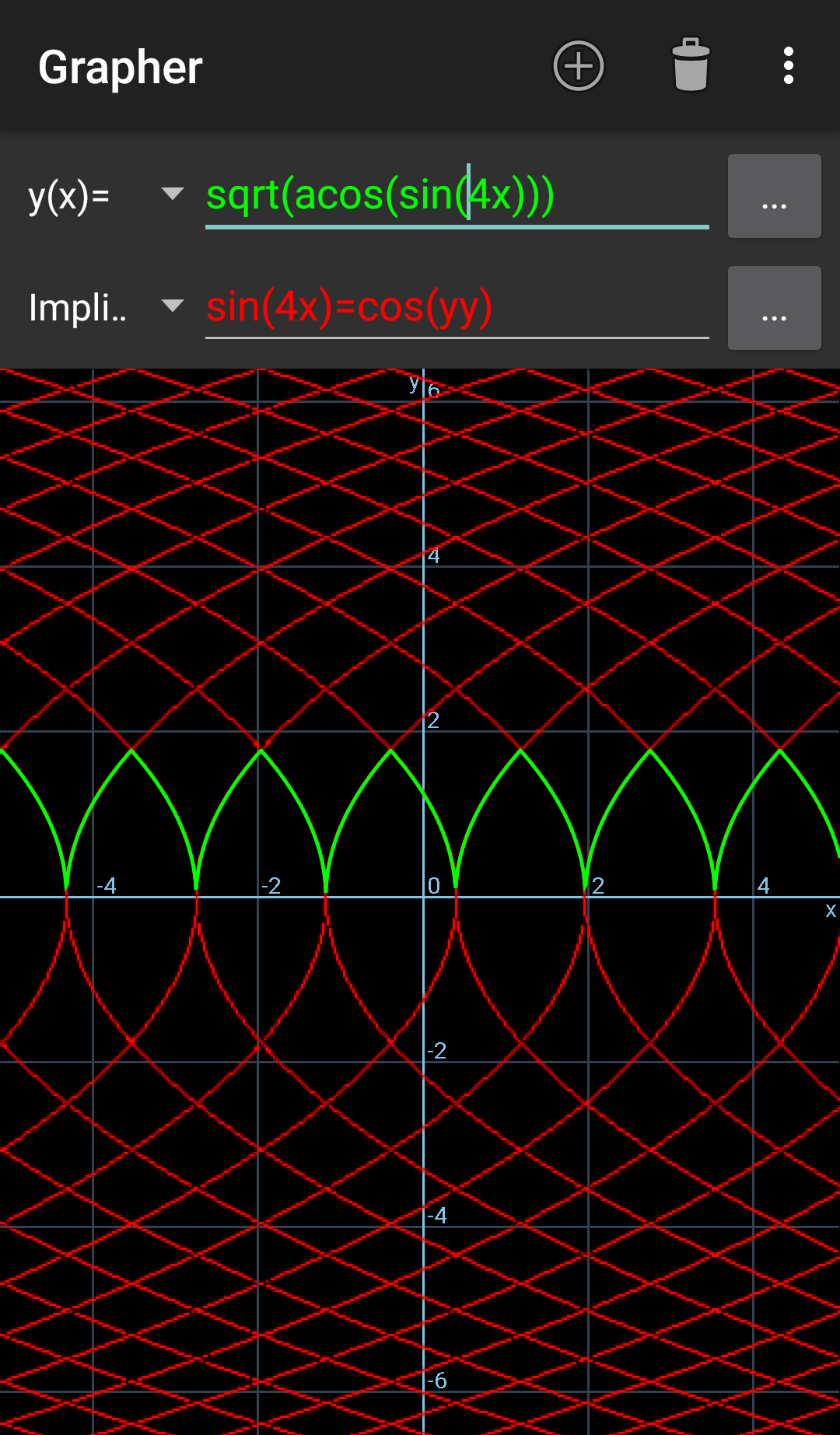The height and width of the screenshot is (1435, 840).
Task: Add a new function with plus icon
Action: 578,66
